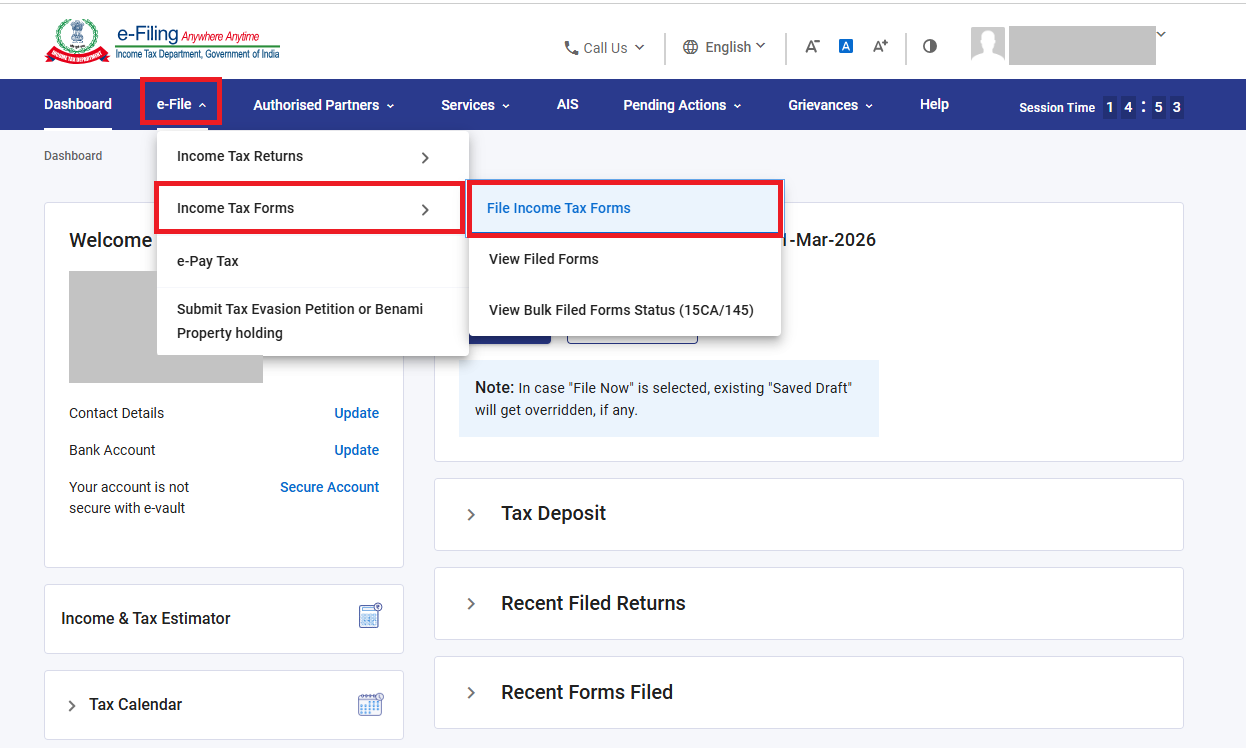This screenshot has width=1246, height=748.
Task: Open the Income & Tax Estimator card
Action: [x=224, y=619]
